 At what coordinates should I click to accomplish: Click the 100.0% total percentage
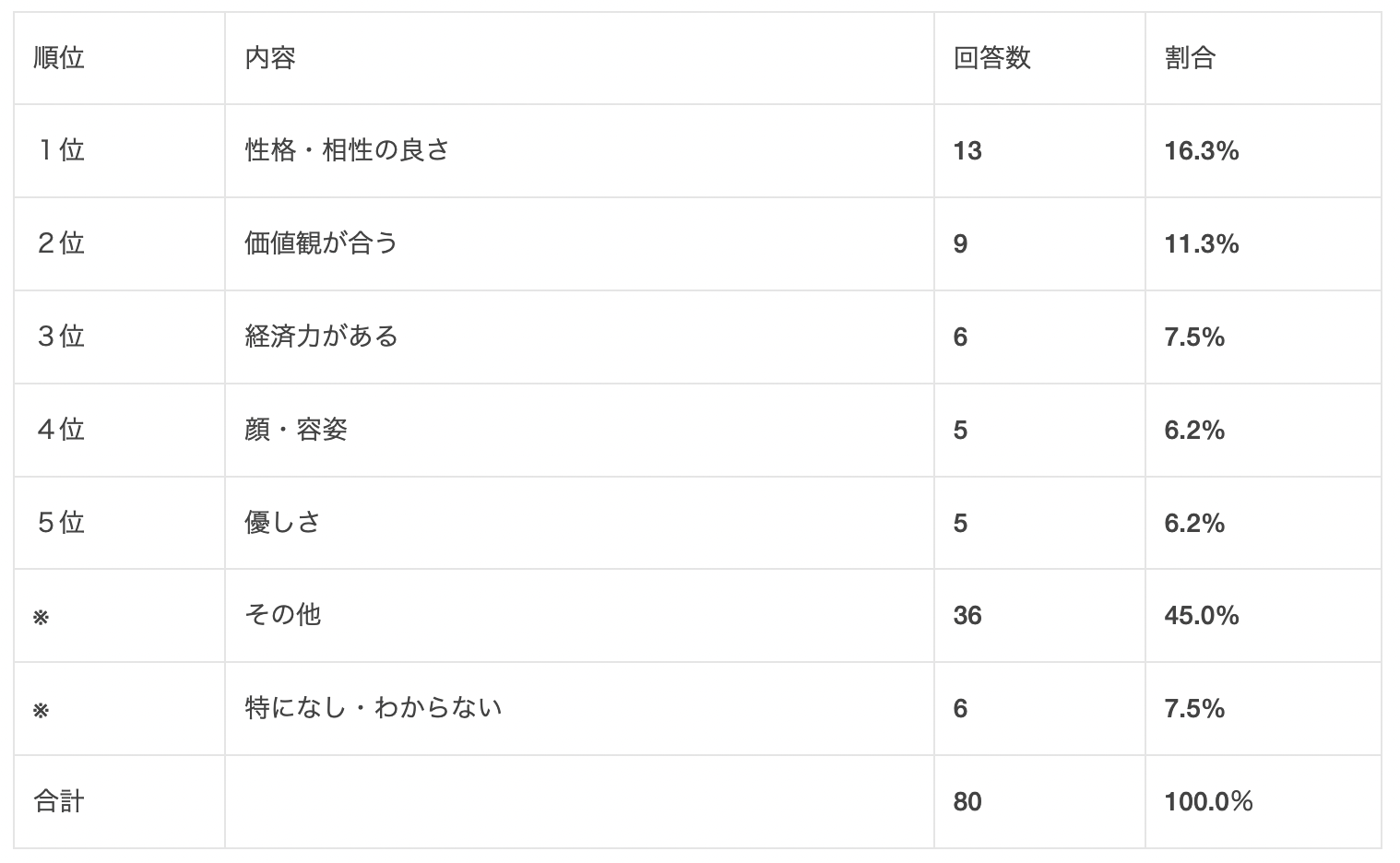[x=1208, y=801]
